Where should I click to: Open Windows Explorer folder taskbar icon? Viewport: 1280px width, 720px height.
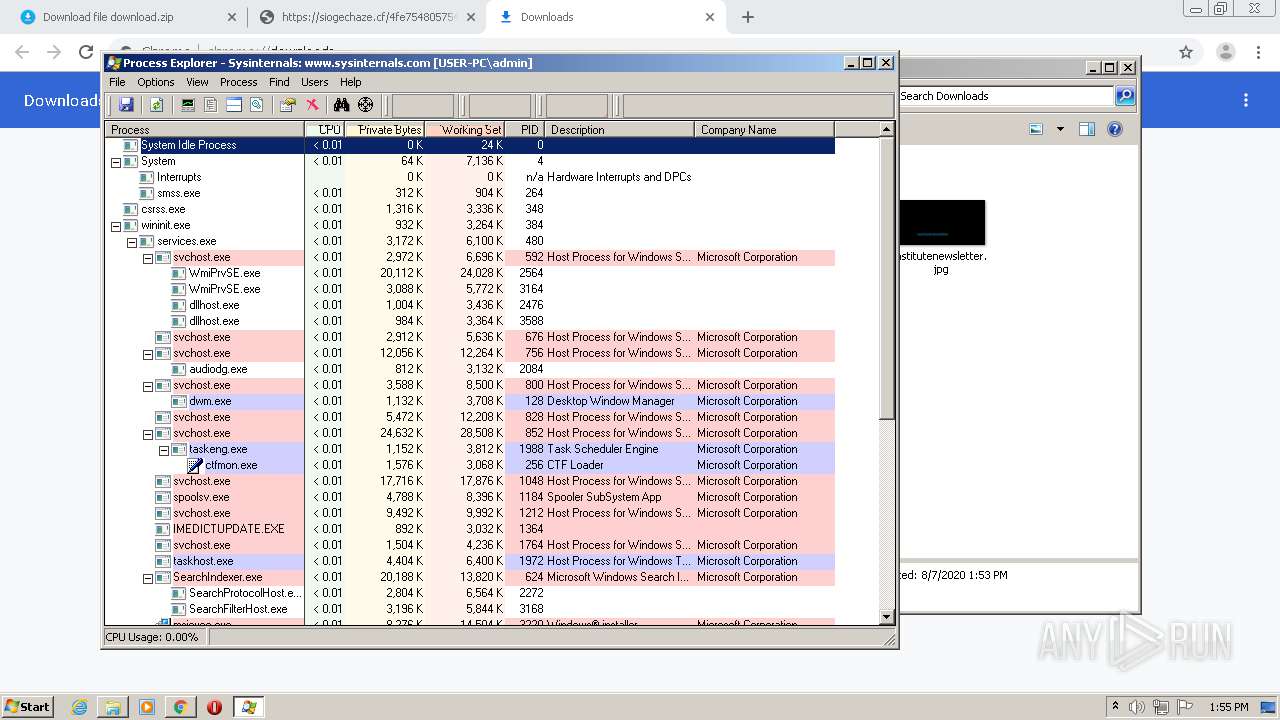point(113,707)
